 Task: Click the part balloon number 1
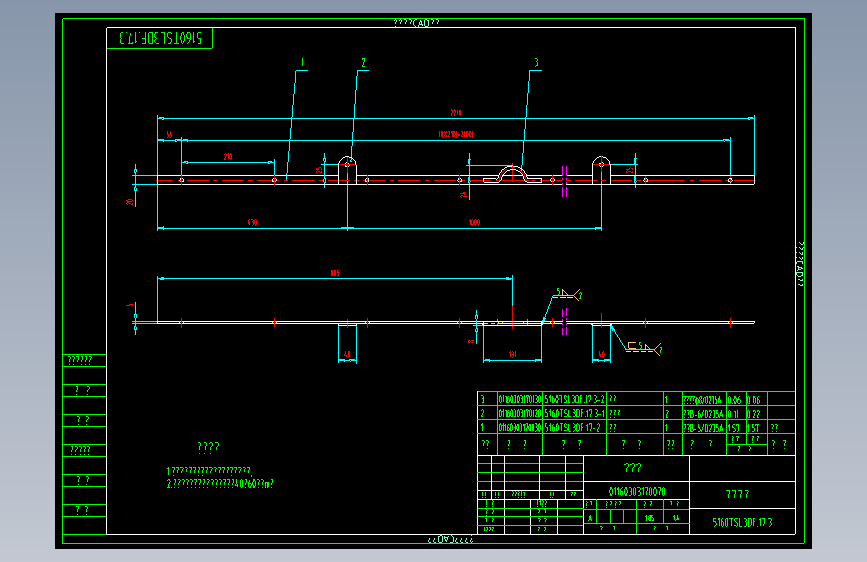point(302,63)
